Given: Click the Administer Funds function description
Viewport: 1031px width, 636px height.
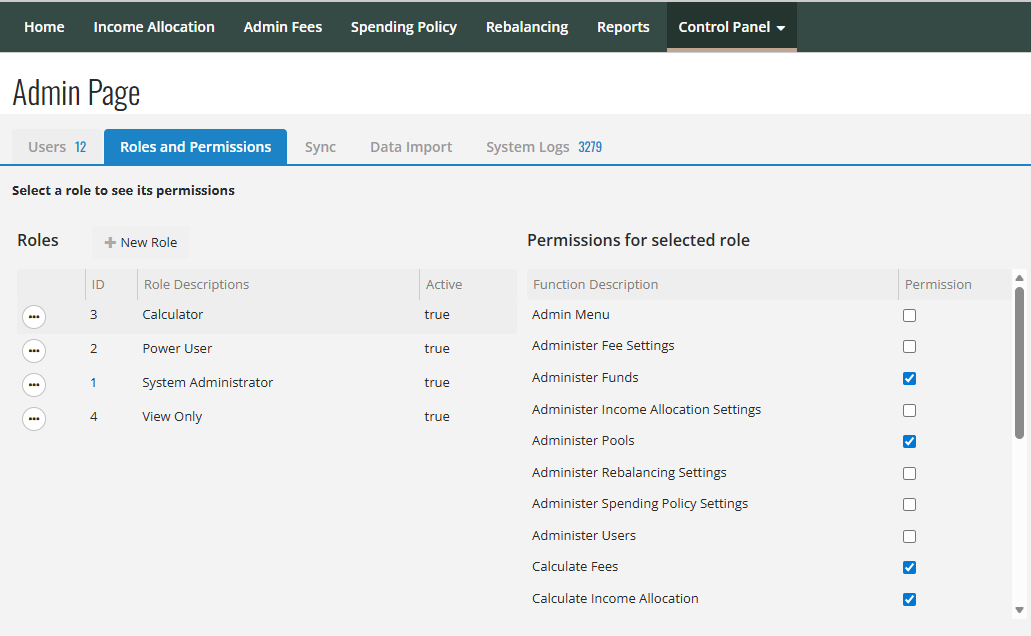Looking at the screenshot, I should tap(585, 378).
